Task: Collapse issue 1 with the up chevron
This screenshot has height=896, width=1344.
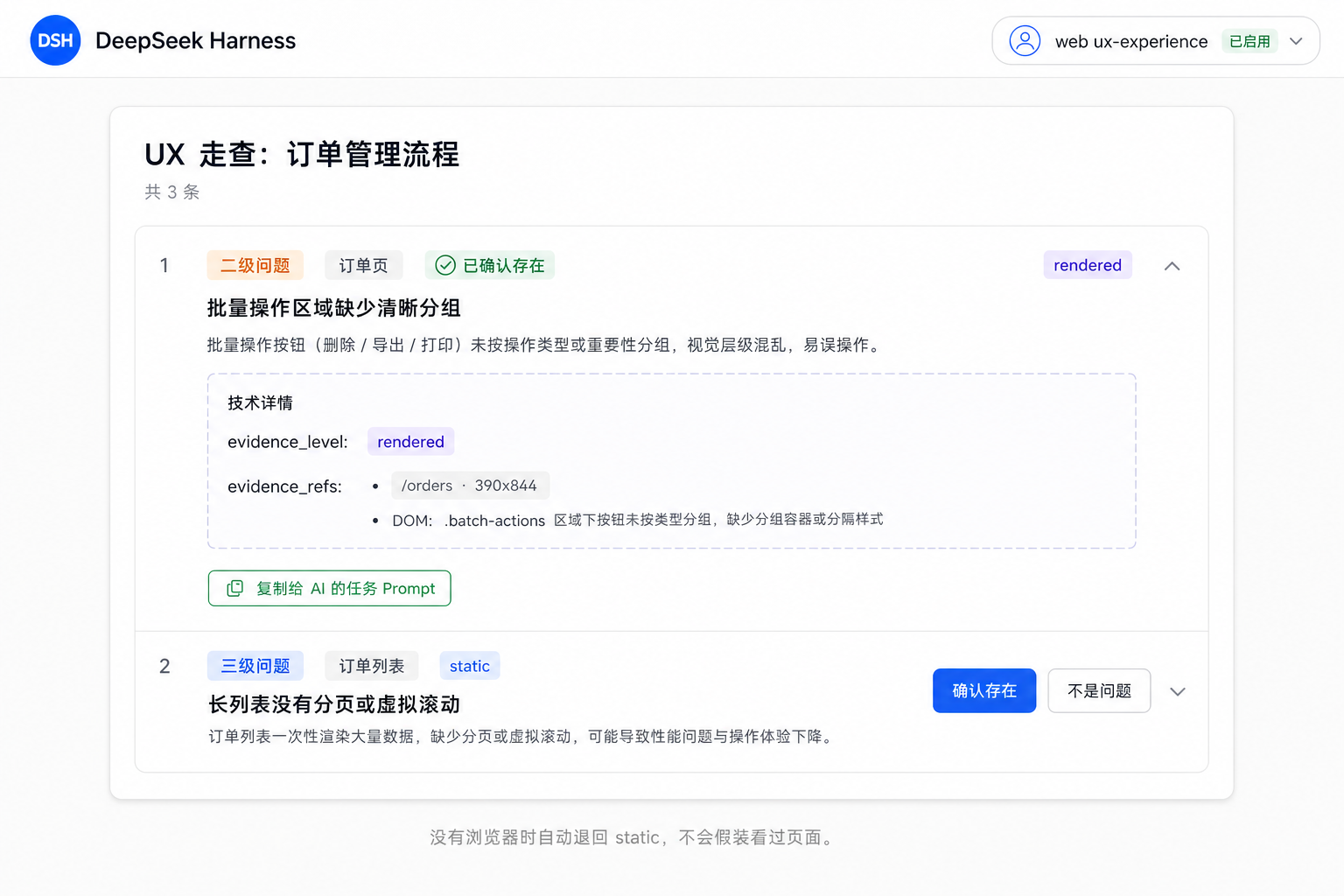Action: (1172, 266)
